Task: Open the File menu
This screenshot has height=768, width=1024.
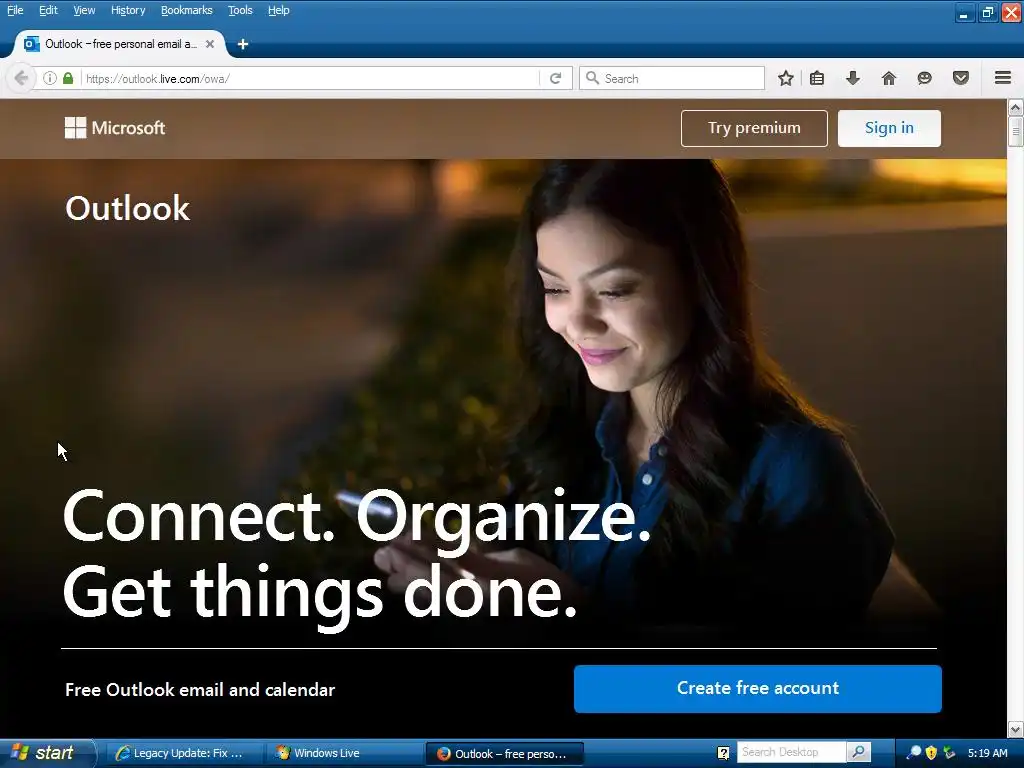Action: pyautogui.click(x=15, y=10)
